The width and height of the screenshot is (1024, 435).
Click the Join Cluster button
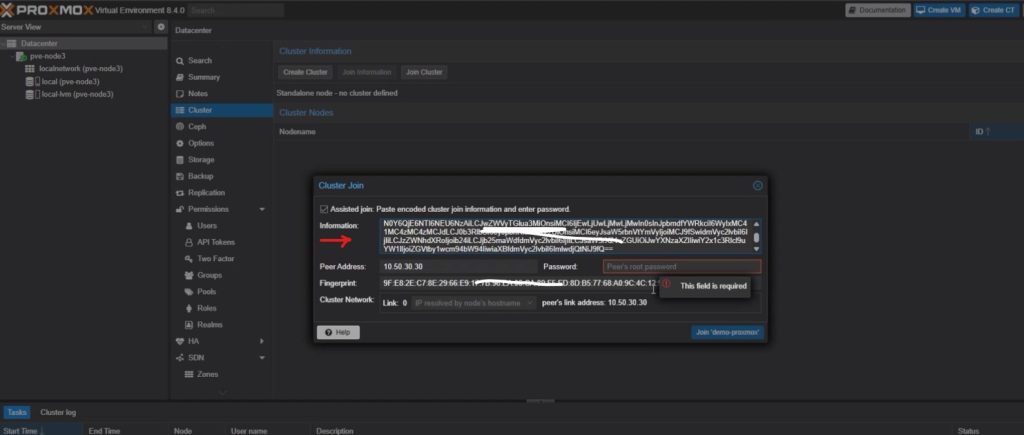click(x=424, y=72)
